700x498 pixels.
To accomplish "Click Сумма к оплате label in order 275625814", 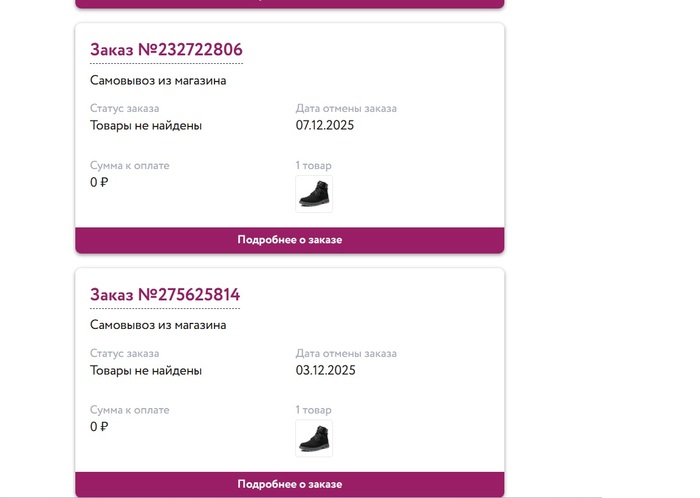I will click(129, 410).
